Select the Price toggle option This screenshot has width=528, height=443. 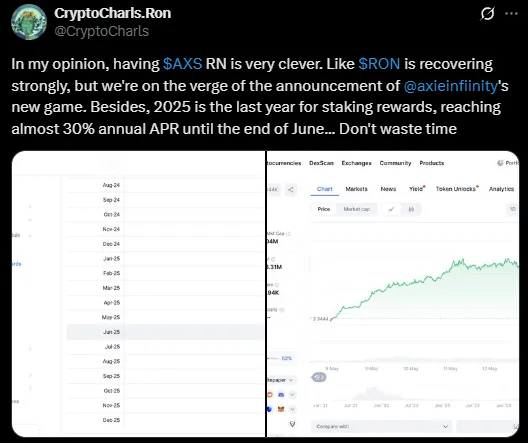(x=324, y=209)
